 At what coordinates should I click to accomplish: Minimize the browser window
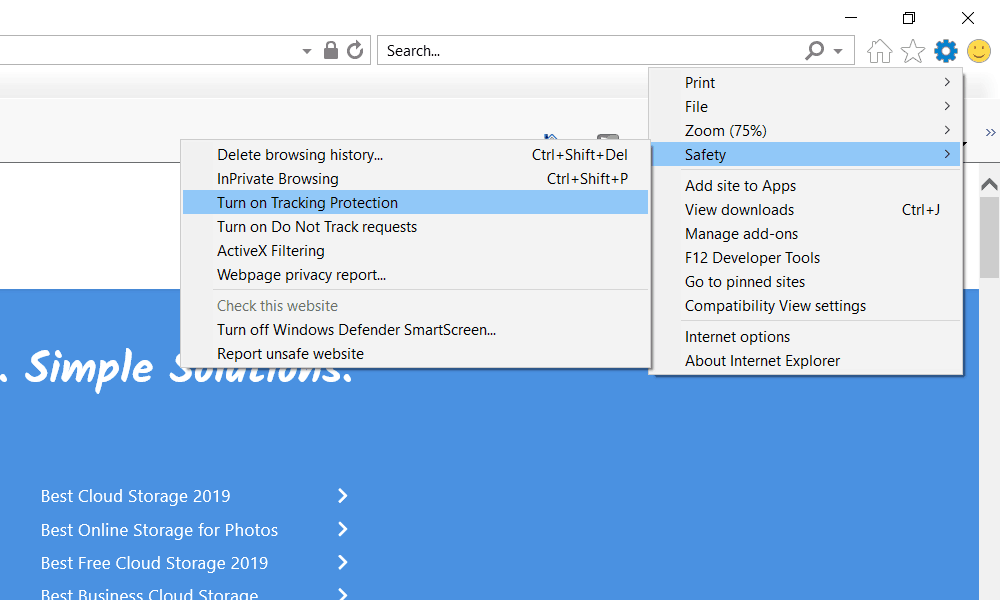pos(851,18)
